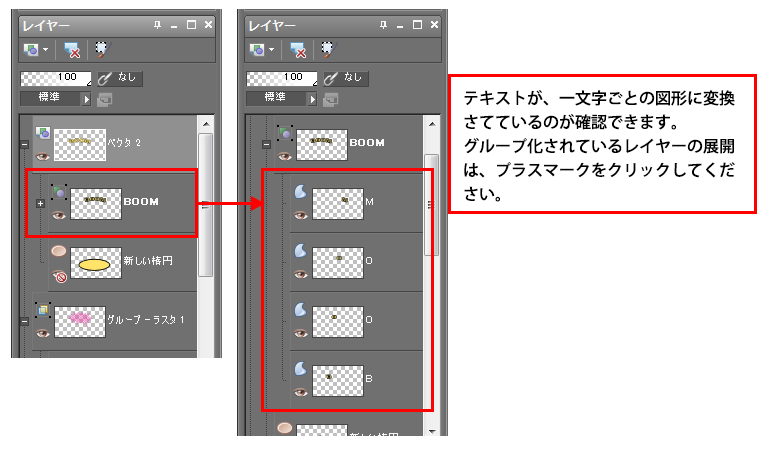Click Delete Layer icon in left Layers panel
This screenshot has height=450, width=770.
(71, 50)
